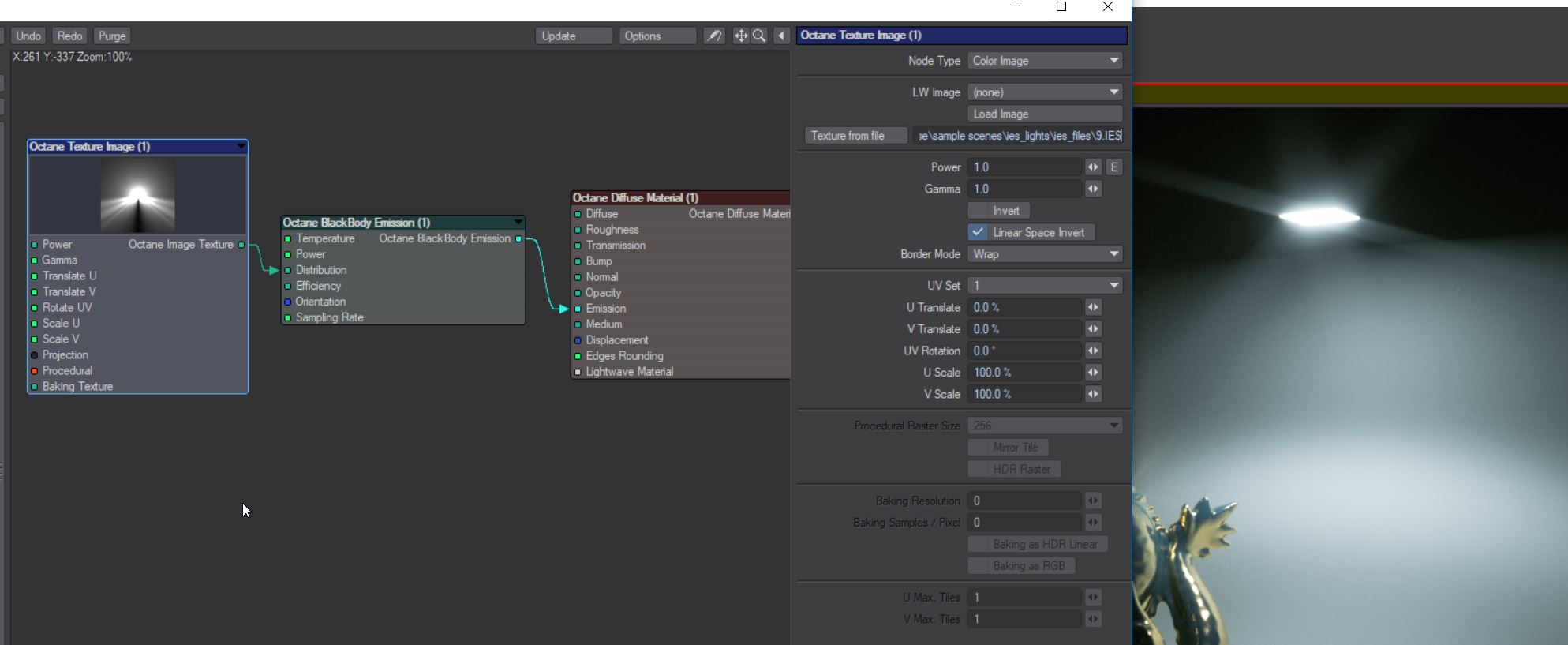Click the V Scale mini-slider arrows

point(1093,395)
